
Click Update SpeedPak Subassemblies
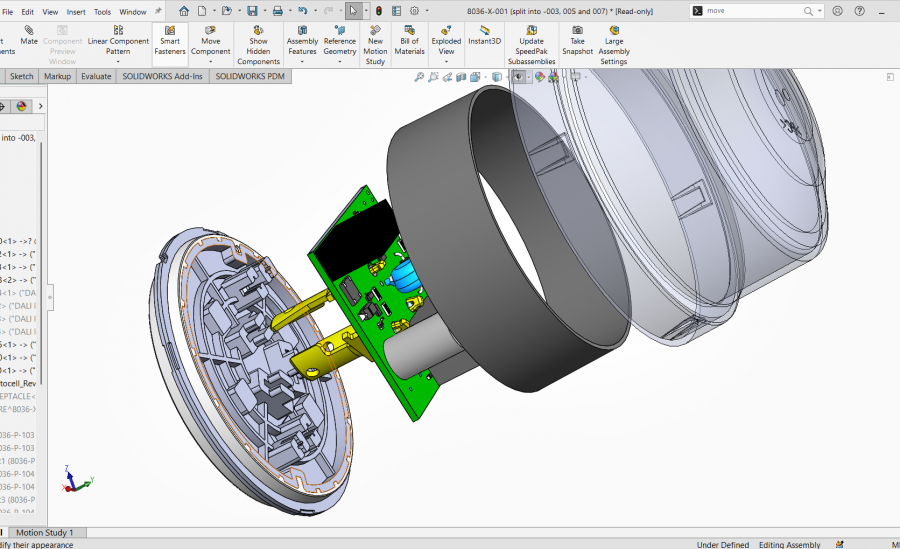click(532, 45)
